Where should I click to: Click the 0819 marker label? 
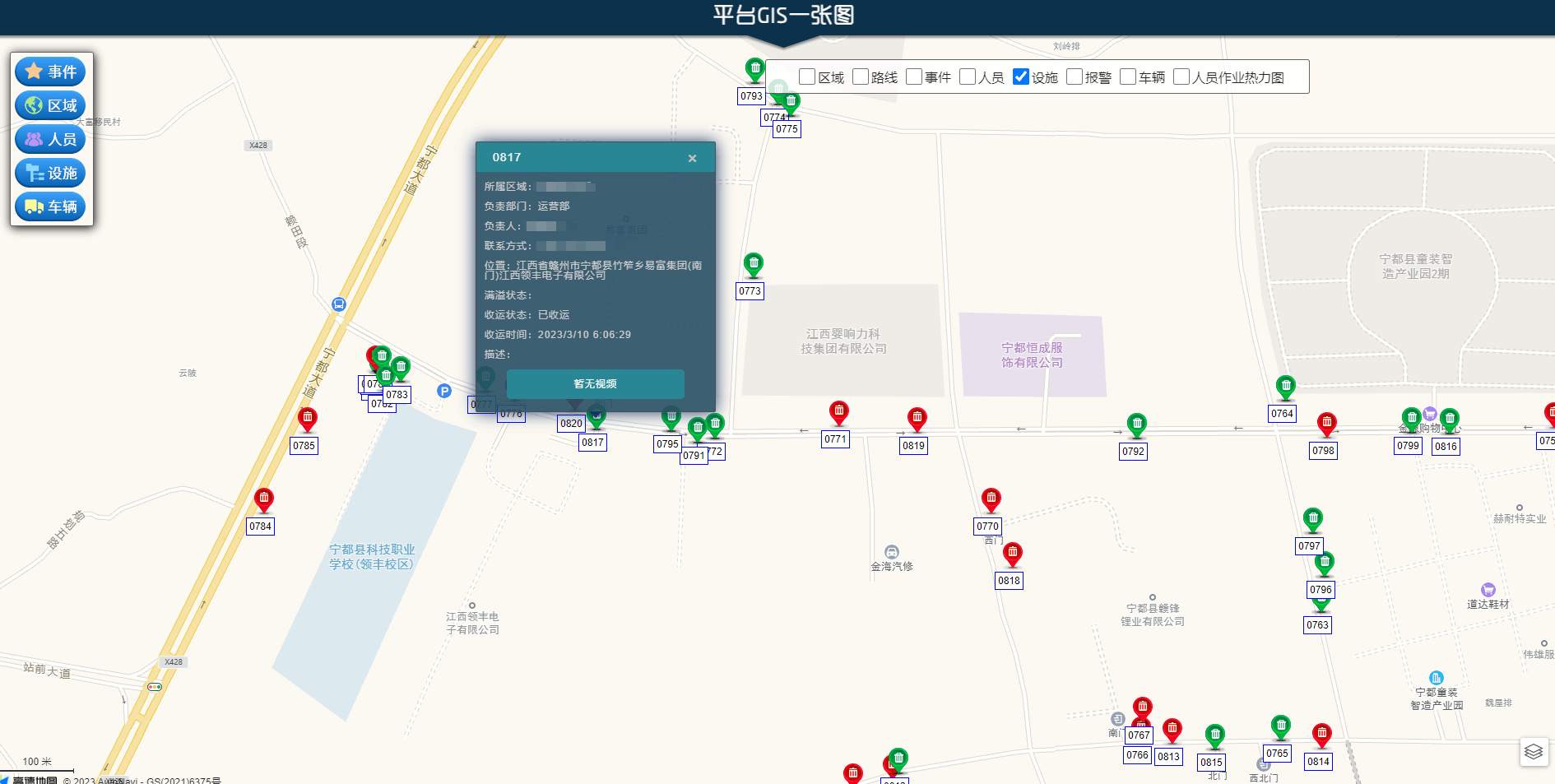click(913, 445)
